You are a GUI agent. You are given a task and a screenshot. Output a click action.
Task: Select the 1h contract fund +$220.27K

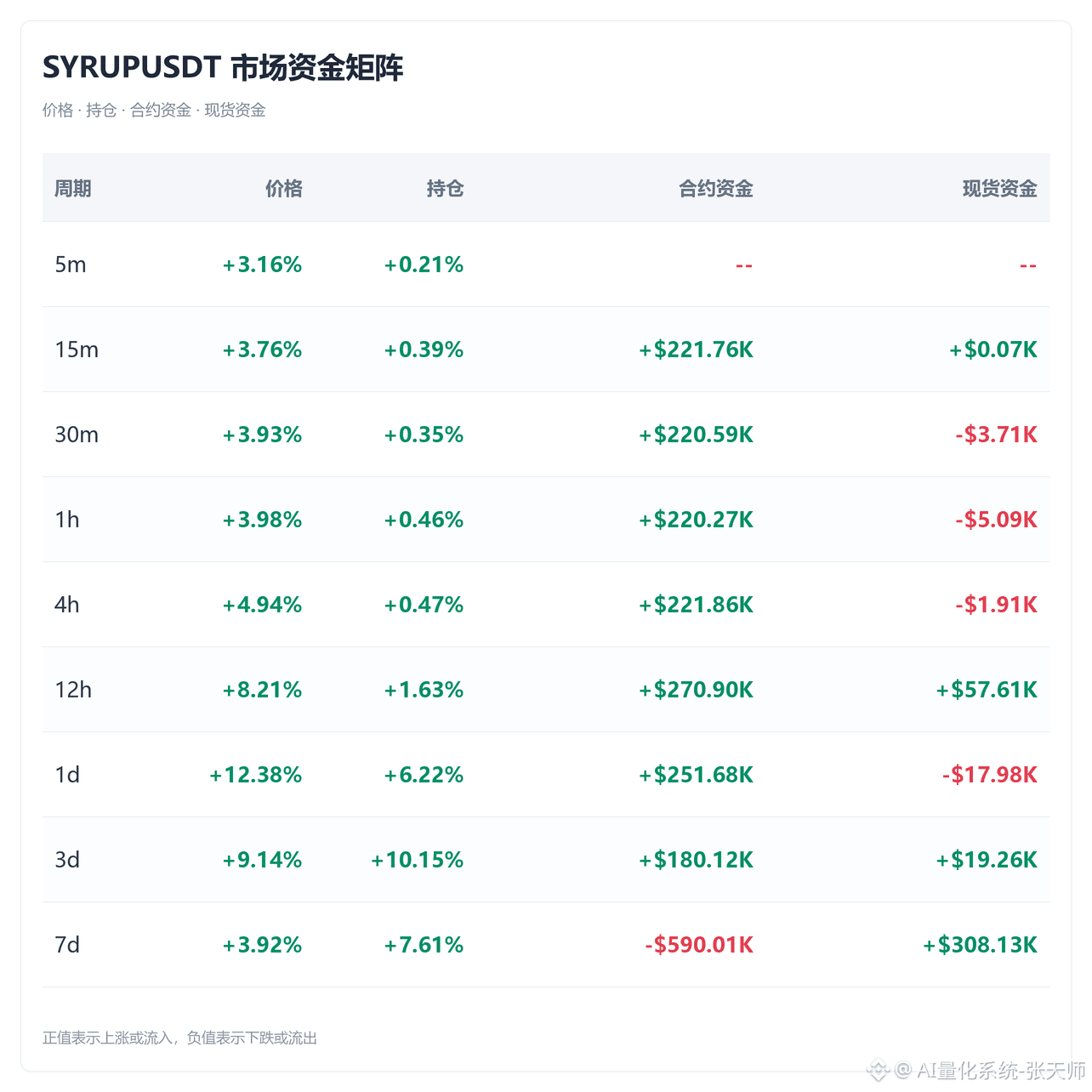tap(696, 520)
